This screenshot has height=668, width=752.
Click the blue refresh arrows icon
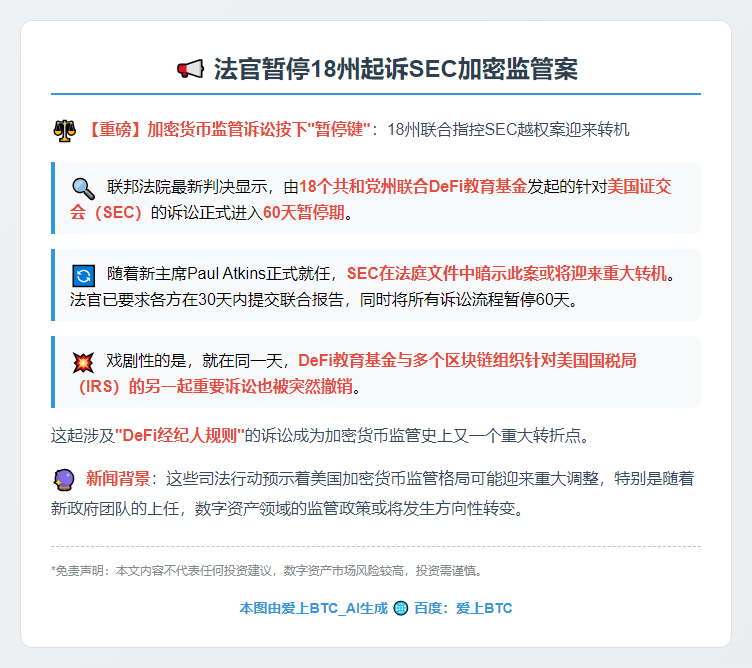83,275
